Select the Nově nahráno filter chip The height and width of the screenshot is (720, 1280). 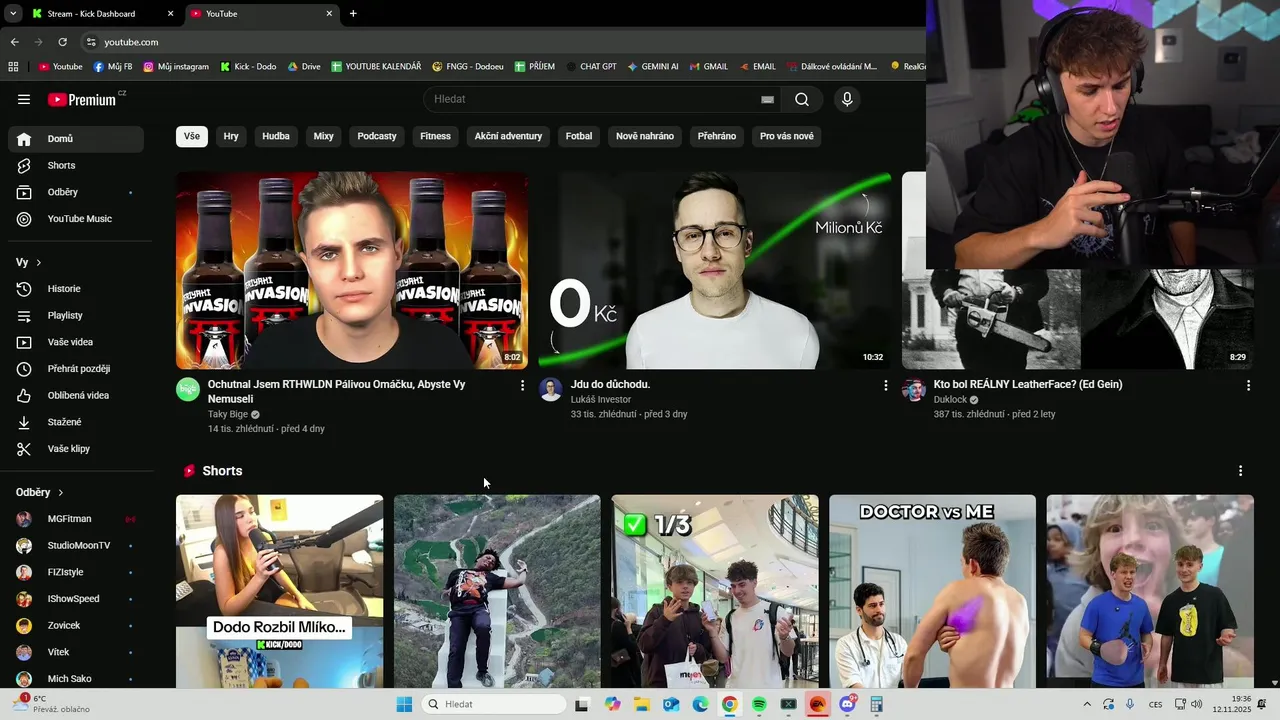(645, 136)
